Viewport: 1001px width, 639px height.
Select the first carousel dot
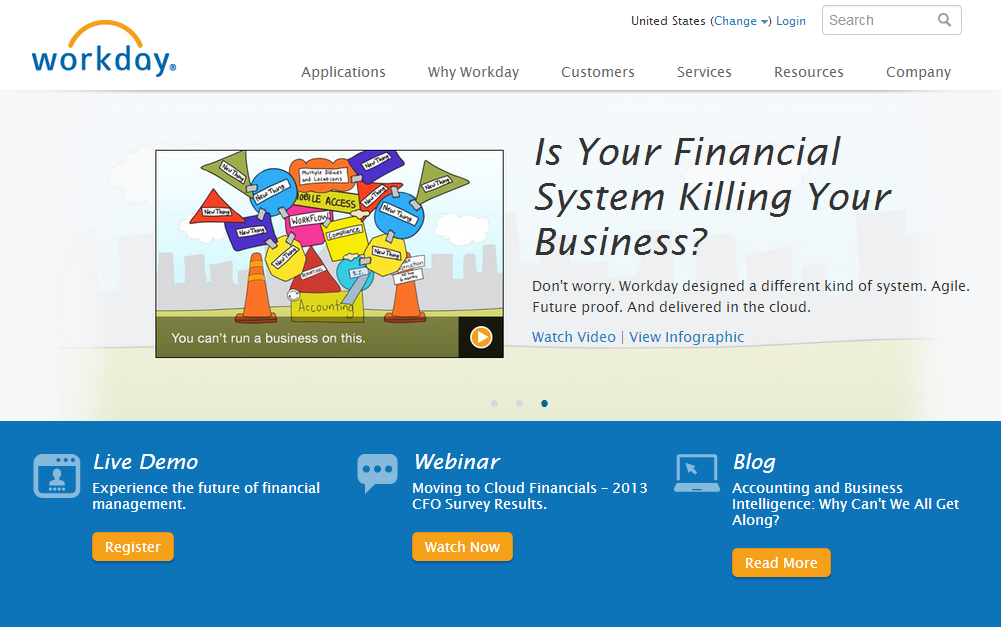tap(495, 403)
